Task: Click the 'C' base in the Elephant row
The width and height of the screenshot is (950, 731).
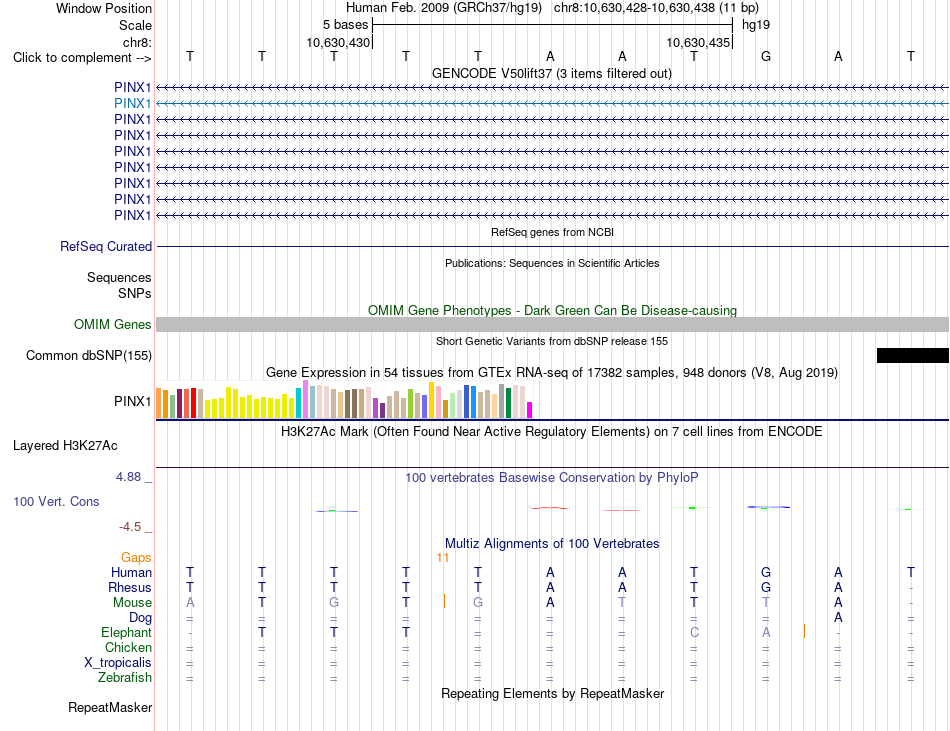Action: coord(694,632)
